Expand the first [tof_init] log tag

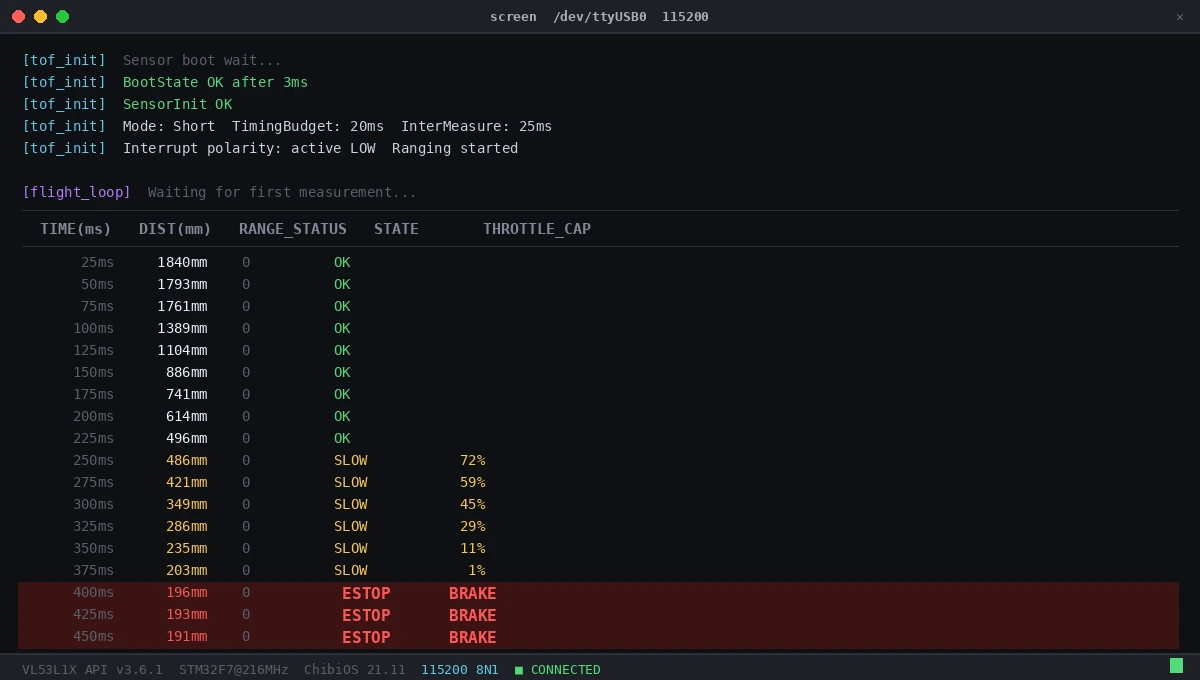[x=64, y=60]
